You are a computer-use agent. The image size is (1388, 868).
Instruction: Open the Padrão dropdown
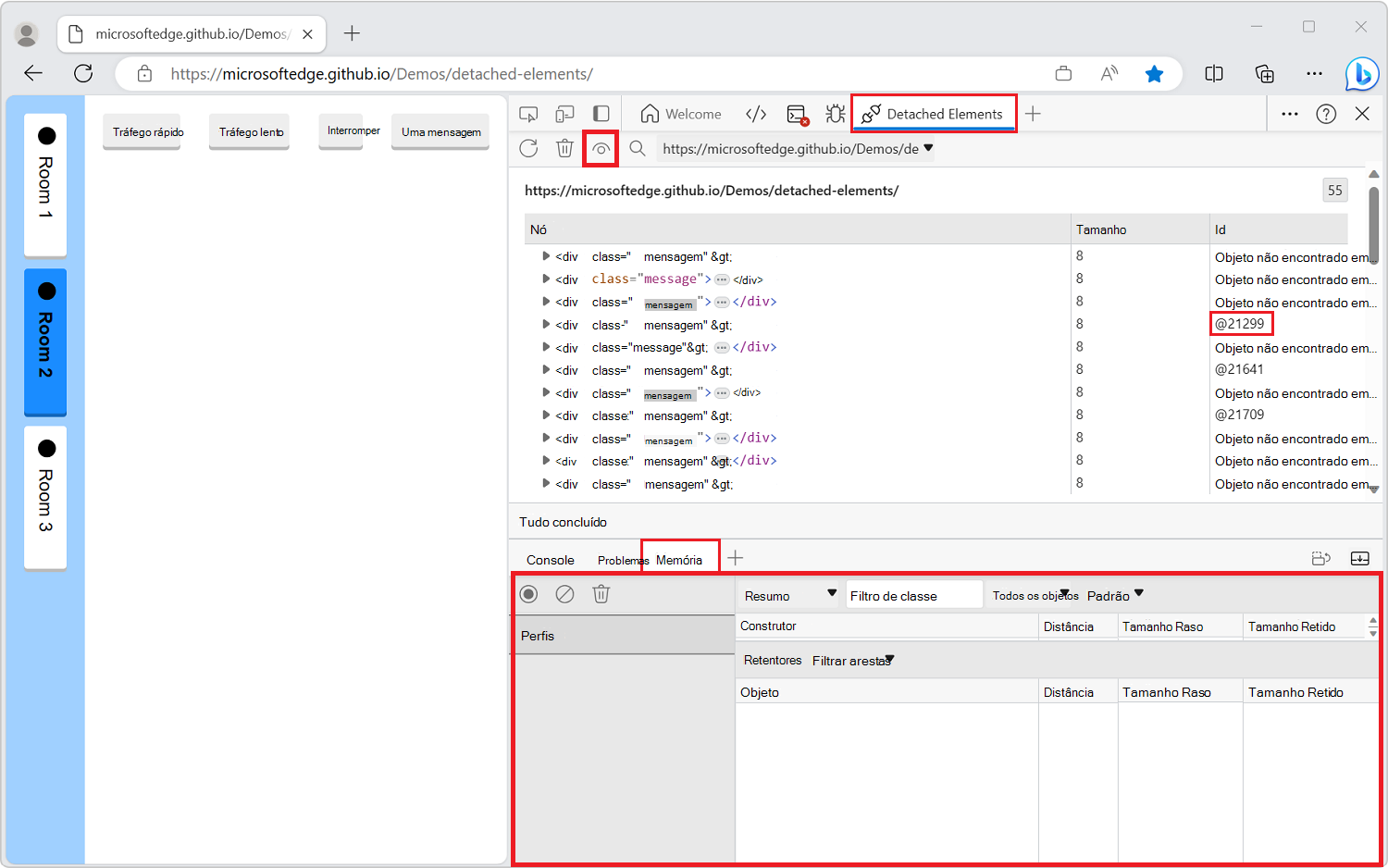click(x=1115, y=595)
